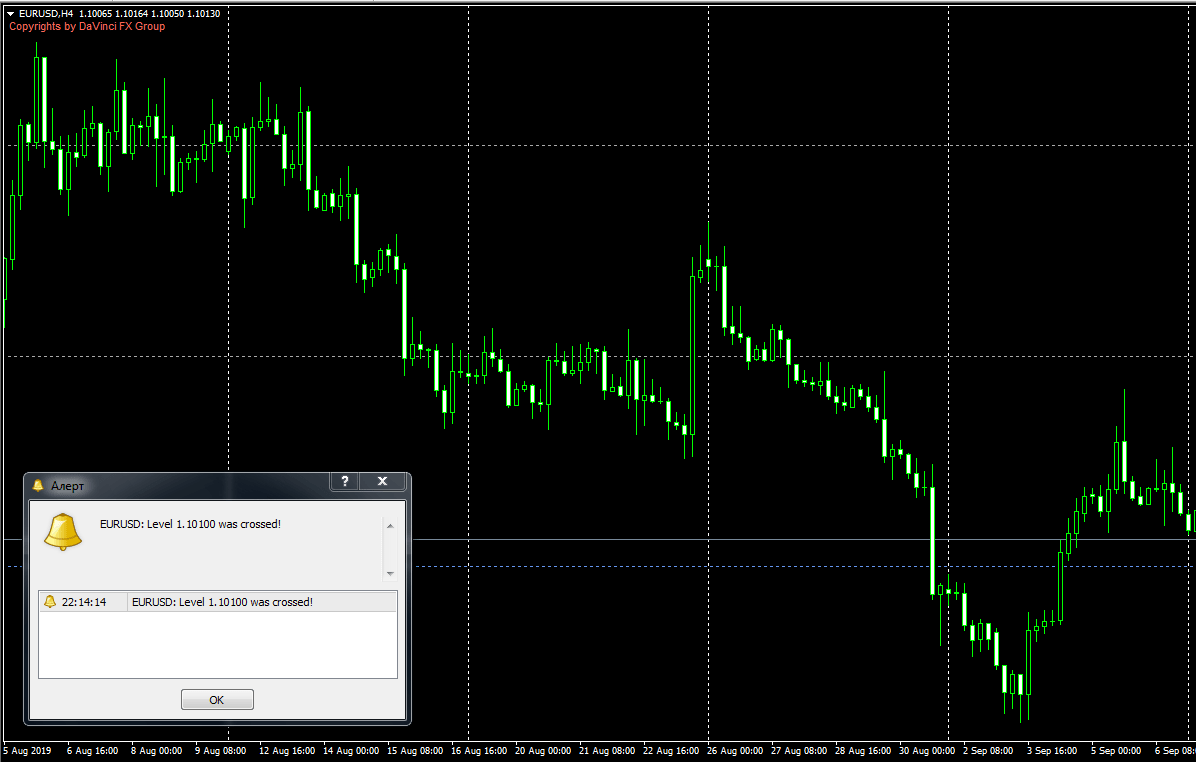Click the Copyrights by DaVinci FX Group label

[87, 26]
